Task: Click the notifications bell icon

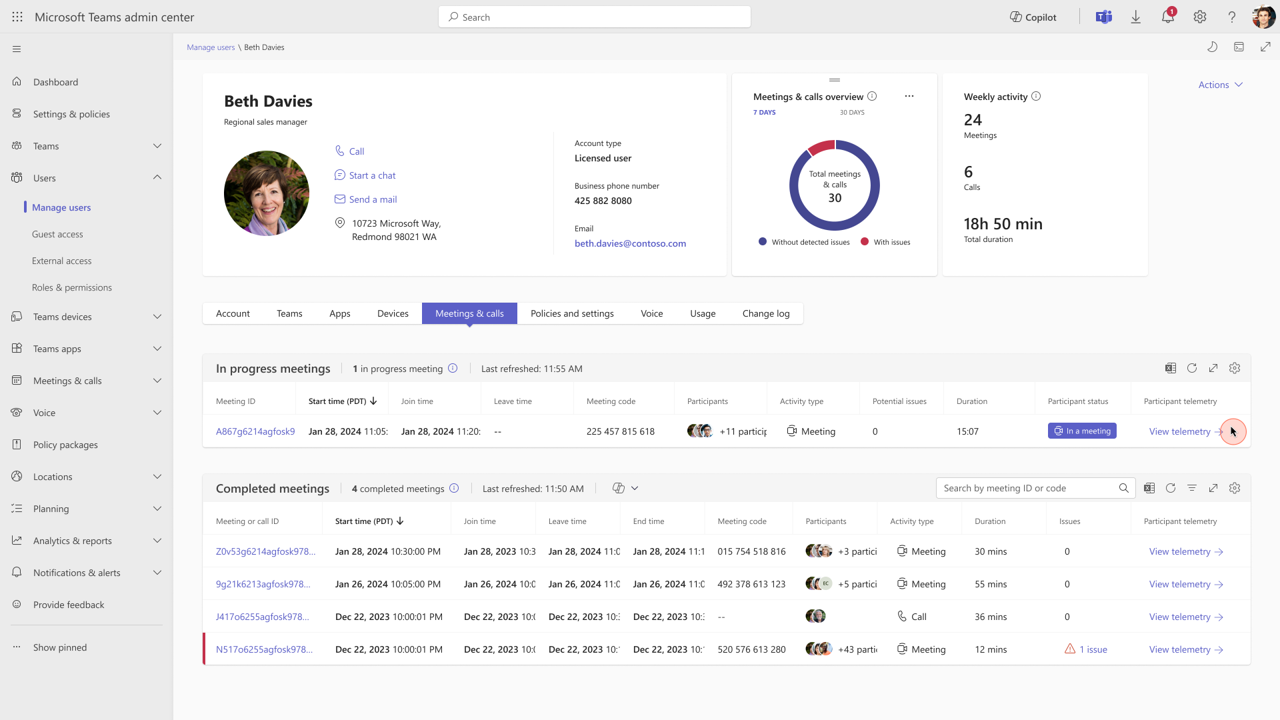Action: coord(1167,17)
